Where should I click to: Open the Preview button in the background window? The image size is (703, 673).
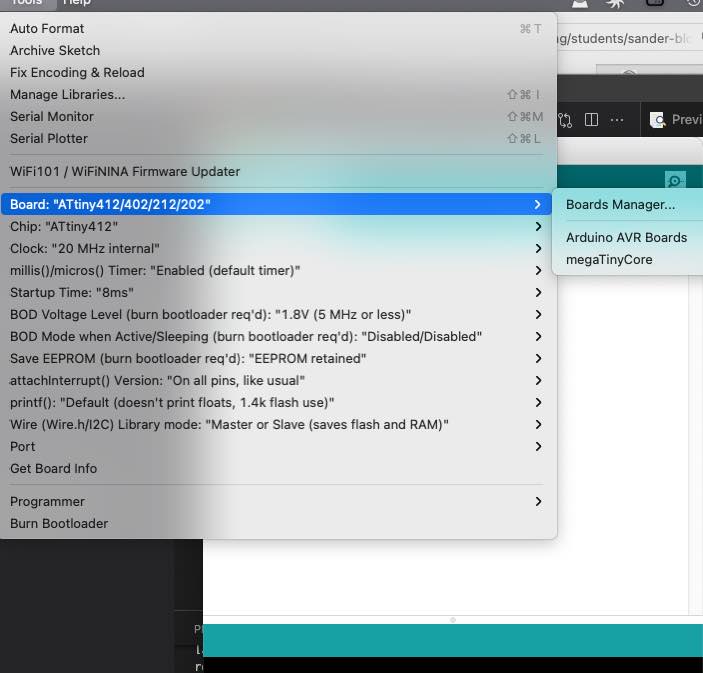(677, 120)
